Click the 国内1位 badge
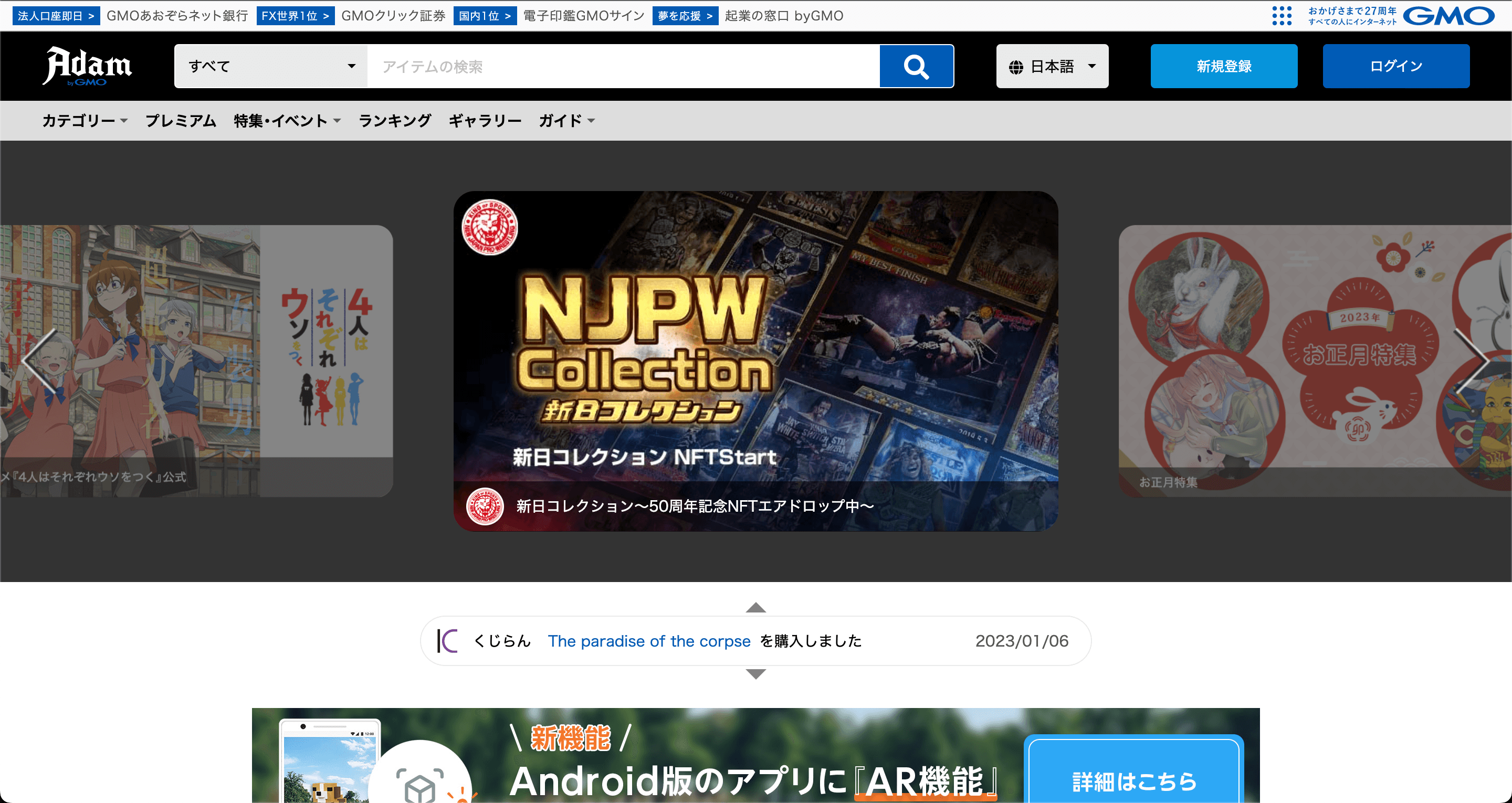The image size is (1512, 803). coord(485,16)
